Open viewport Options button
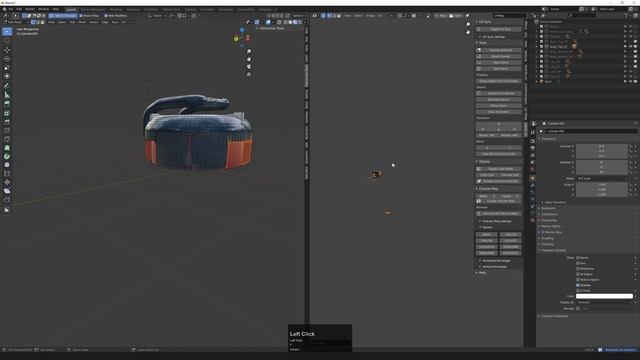Screen dimensions: 640x360 click(298, 16)
